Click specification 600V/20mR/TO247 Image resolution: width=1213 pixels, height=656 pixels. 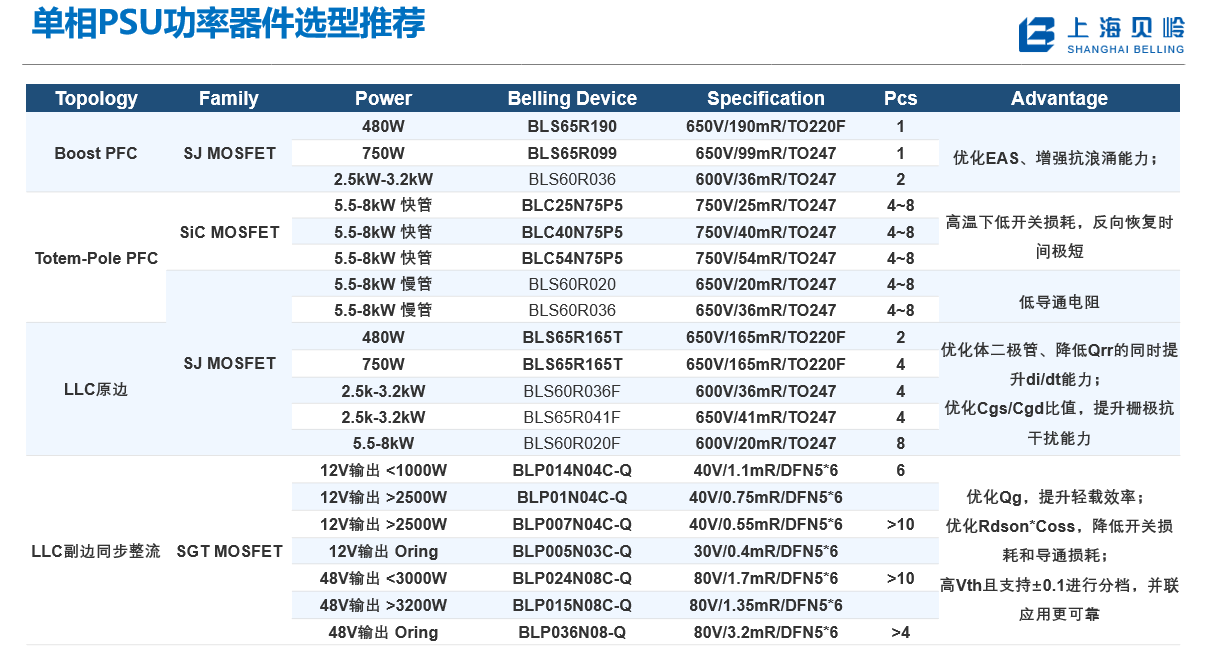766,443
